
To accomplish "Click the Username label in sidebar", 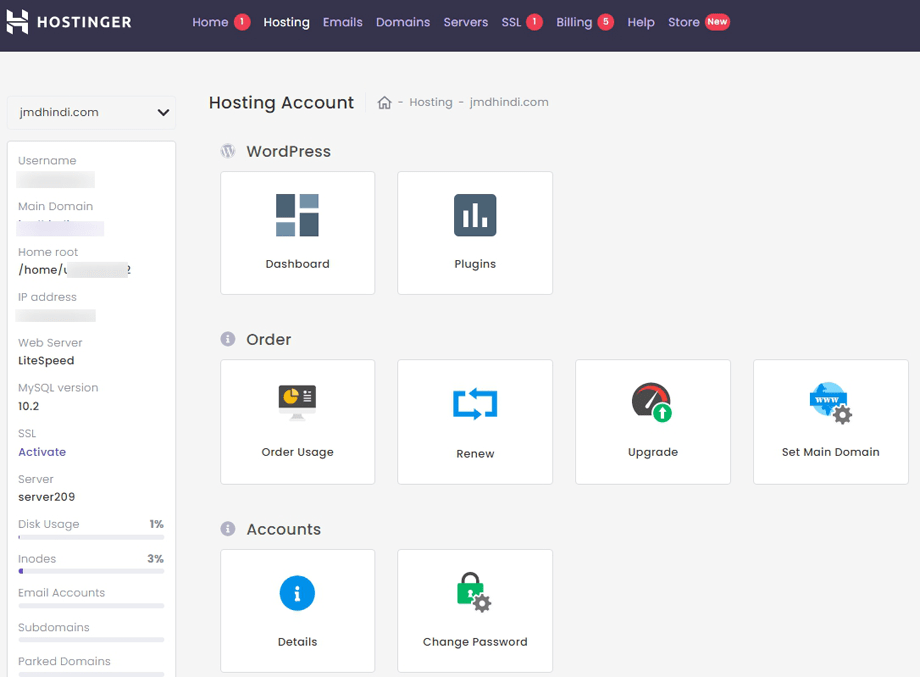I will click(47, 161).
